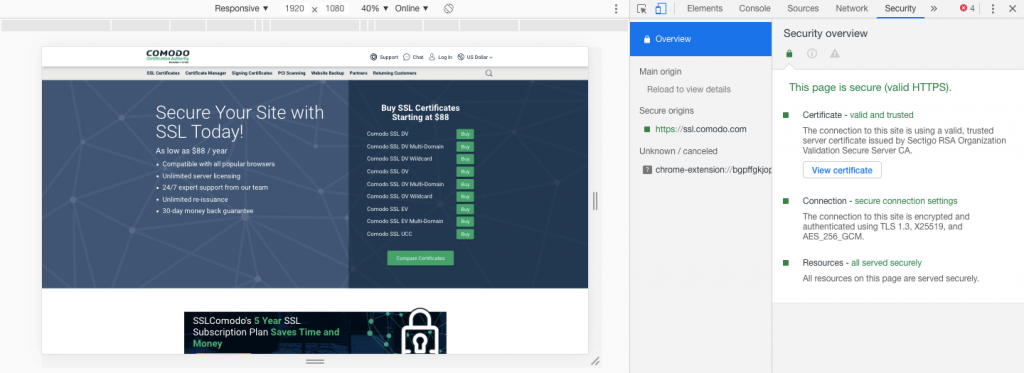Click the globe icon beside US Dollar
This screenshot has height=373, width=1024.
461,57
